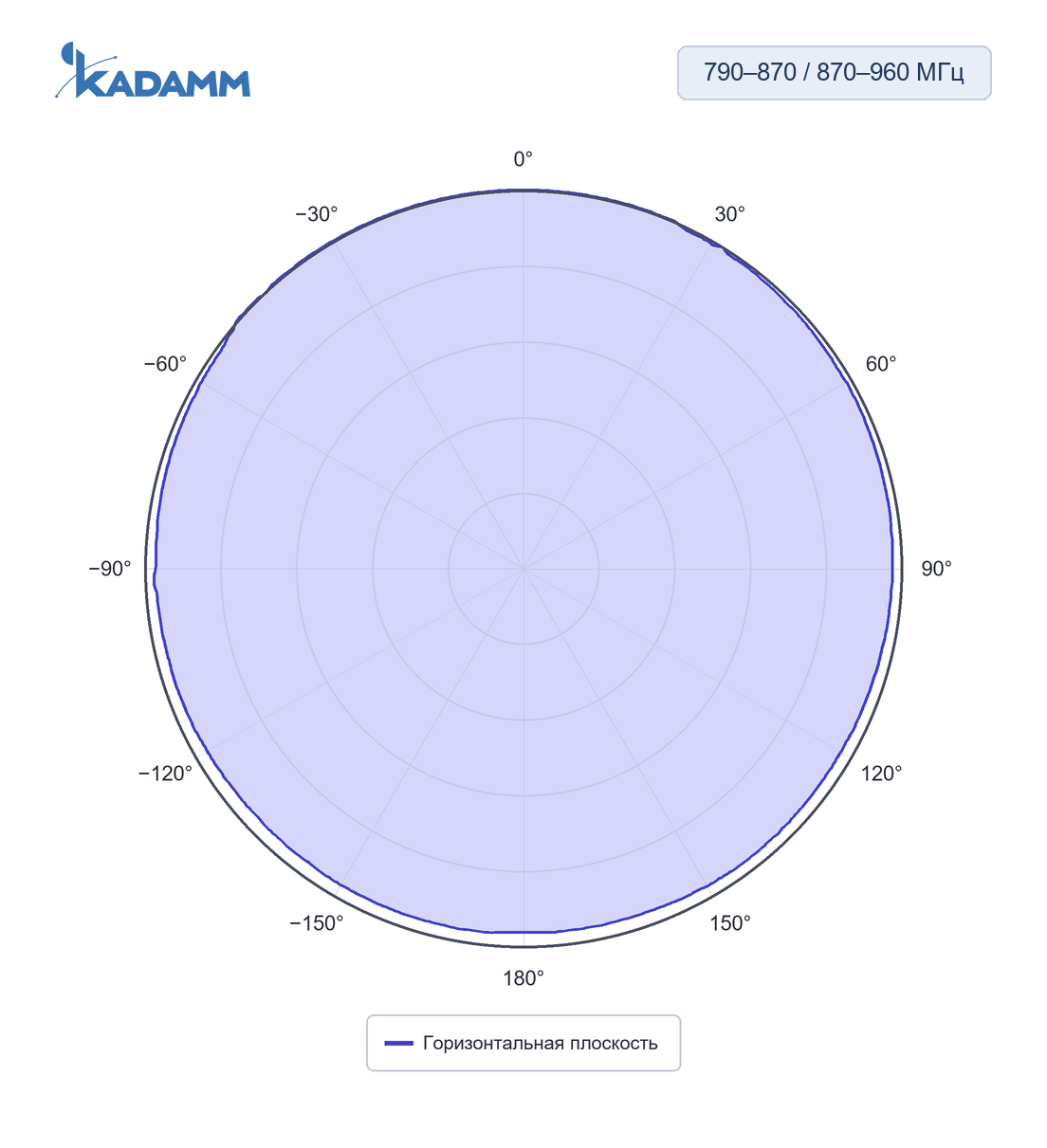
Task: Click the 150° angle label
Action: (x=729, y=923)
